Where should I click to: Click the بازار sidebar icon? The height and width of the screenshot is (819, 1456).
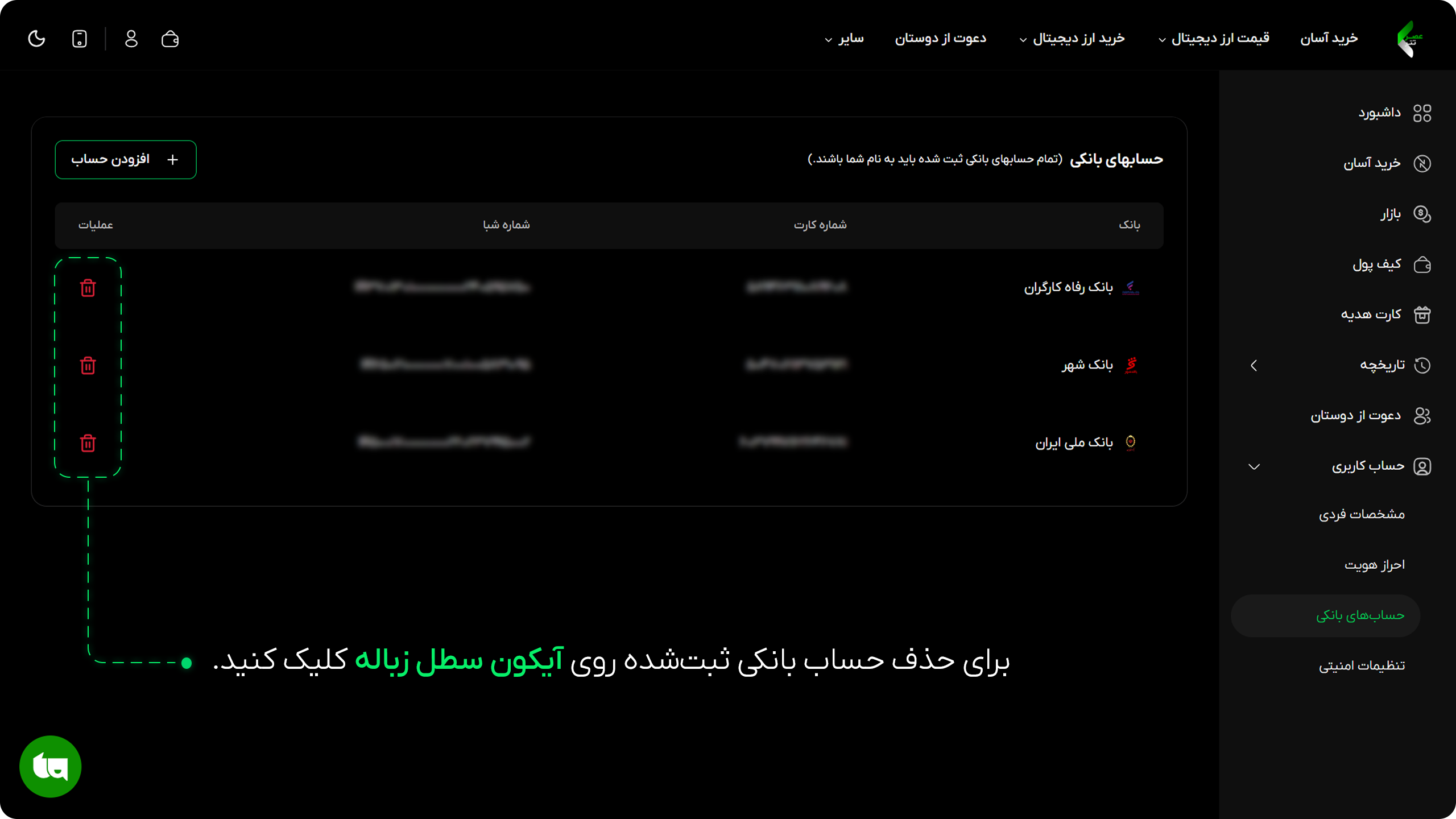click(x=1422, y=214)
